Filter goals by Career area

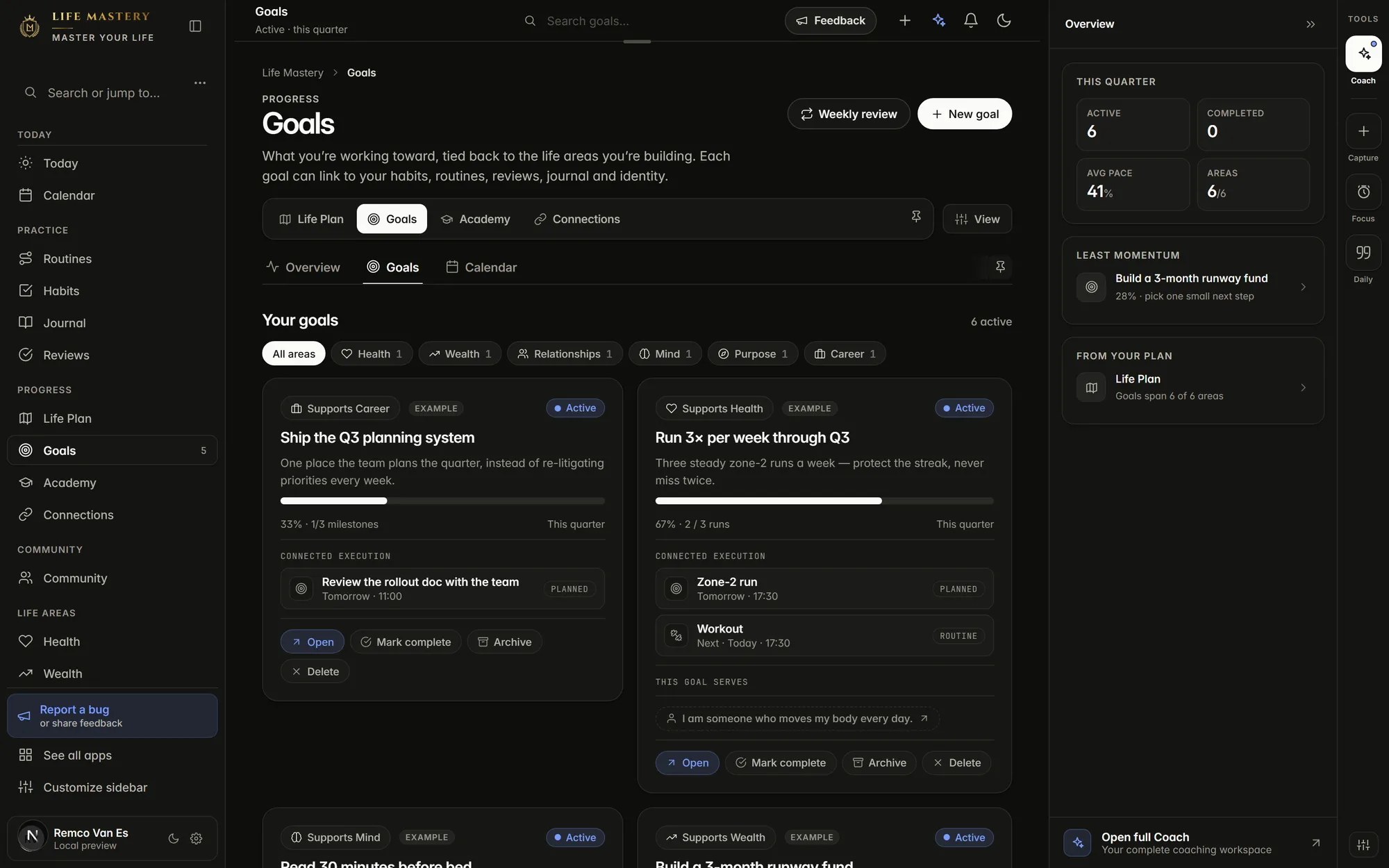[845, 353]
